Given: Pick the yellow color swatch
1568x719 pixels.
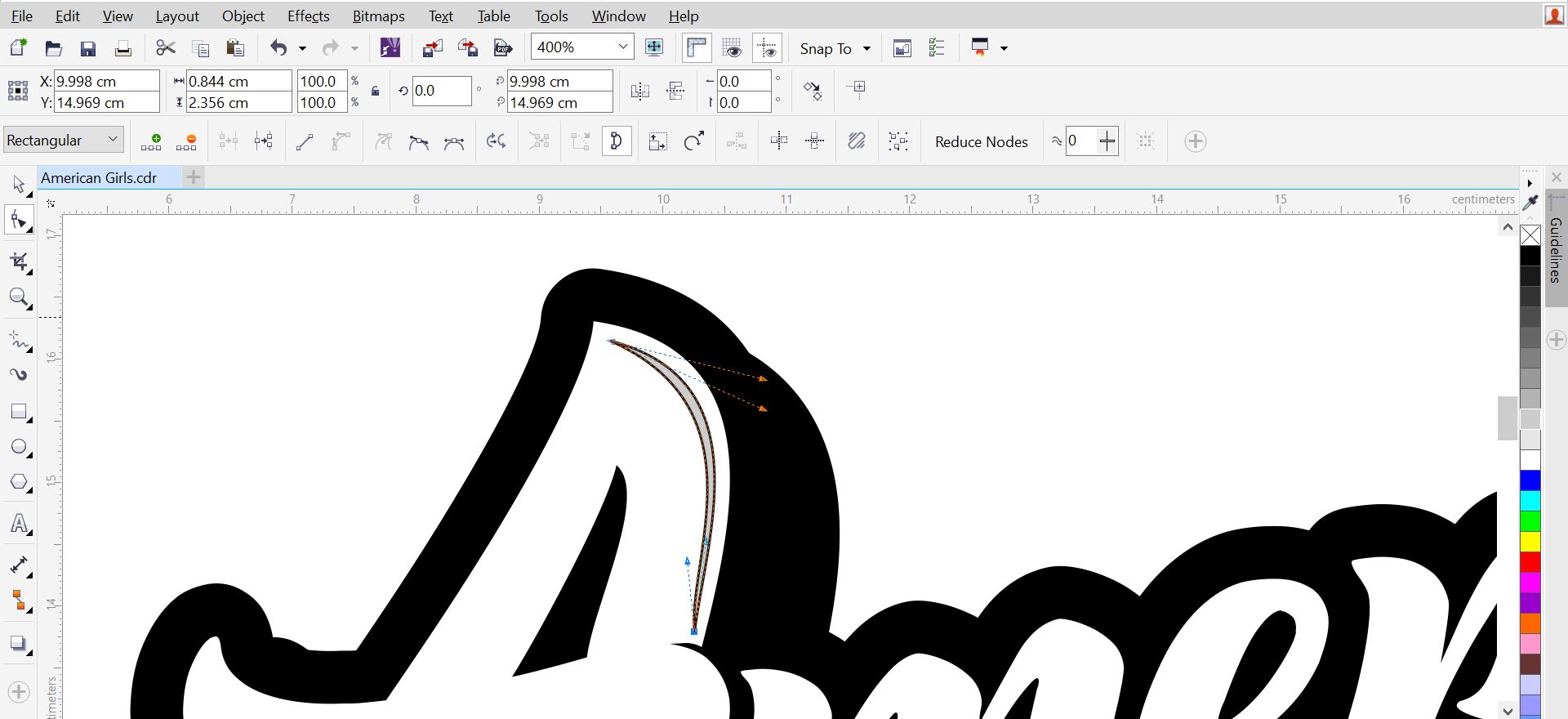Looking at the screenshot, I should tap(1530, 542).
